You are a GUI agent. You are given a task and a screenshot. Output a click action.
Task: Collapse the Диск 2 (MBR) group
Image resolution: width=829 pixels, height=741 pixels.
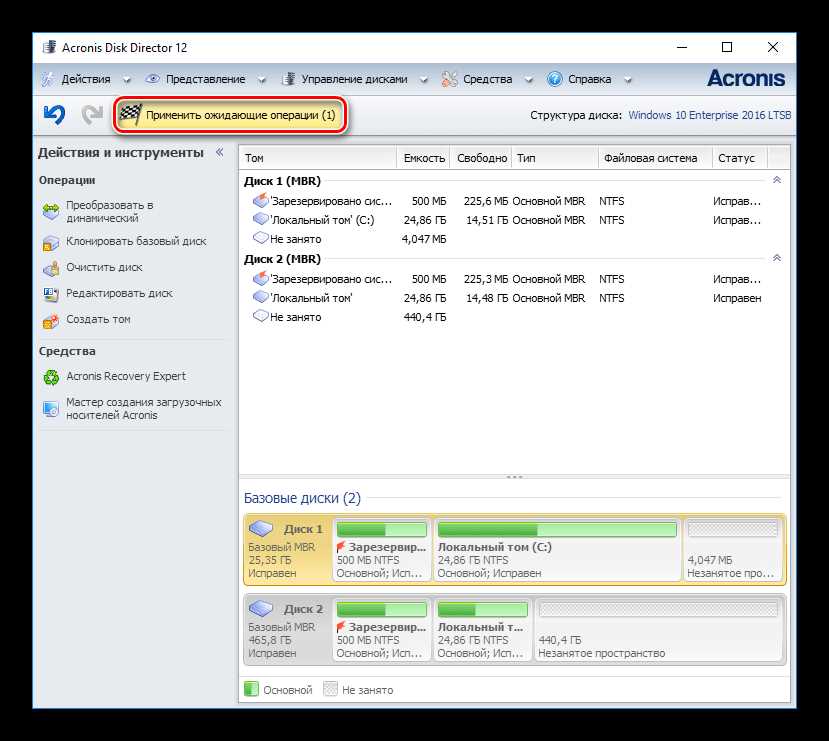coord(776,258)
